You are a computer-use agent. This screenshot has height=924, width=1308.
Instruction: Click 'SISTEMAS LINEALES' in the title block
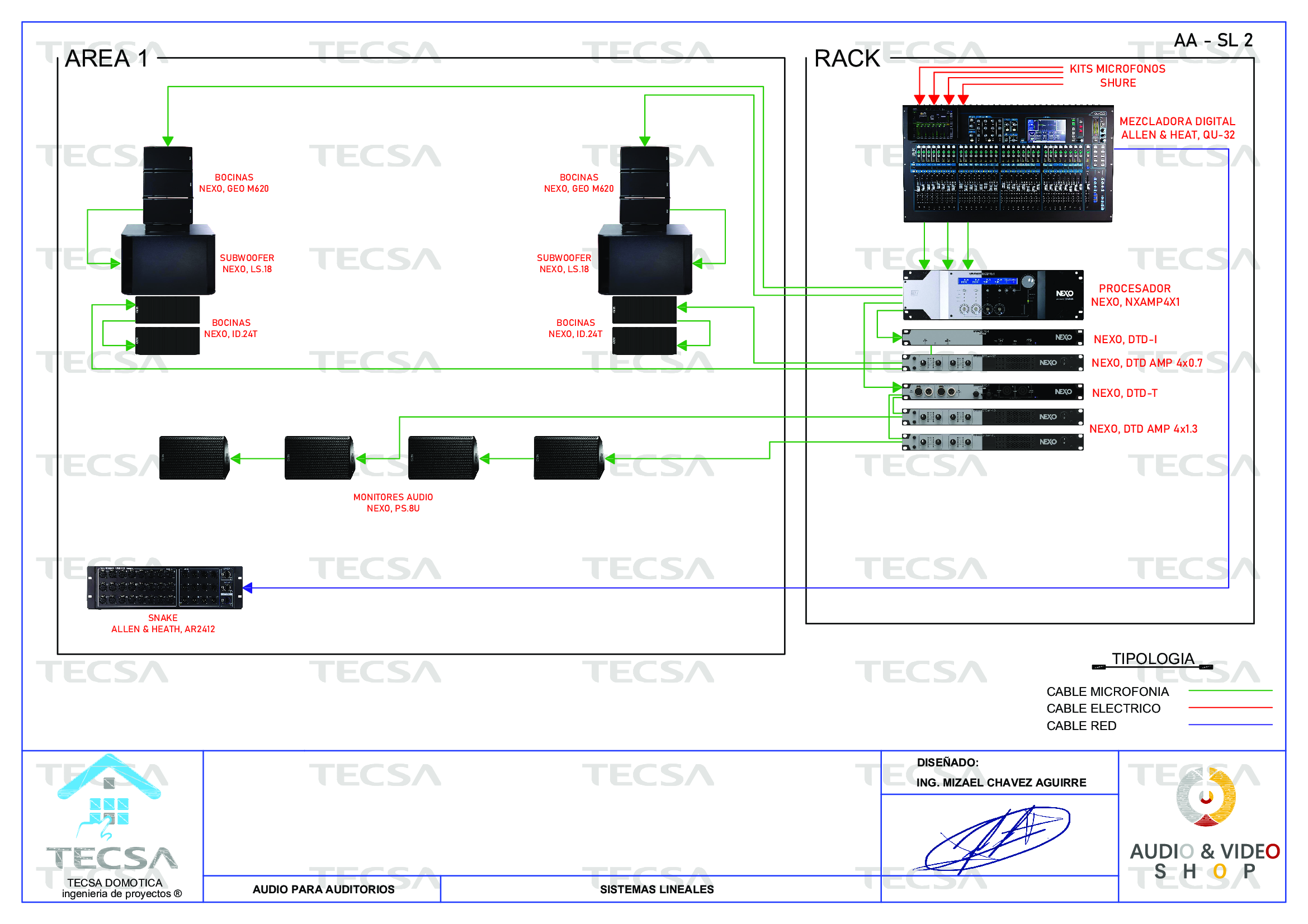pos(657,889)
